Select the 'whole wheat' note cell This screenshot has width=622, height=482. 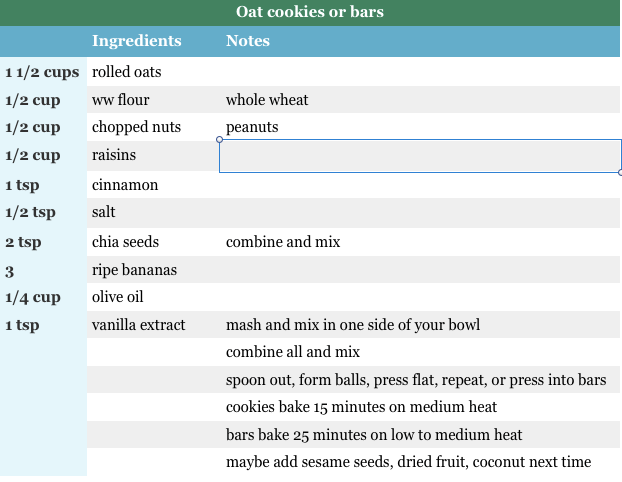(267, 100)
